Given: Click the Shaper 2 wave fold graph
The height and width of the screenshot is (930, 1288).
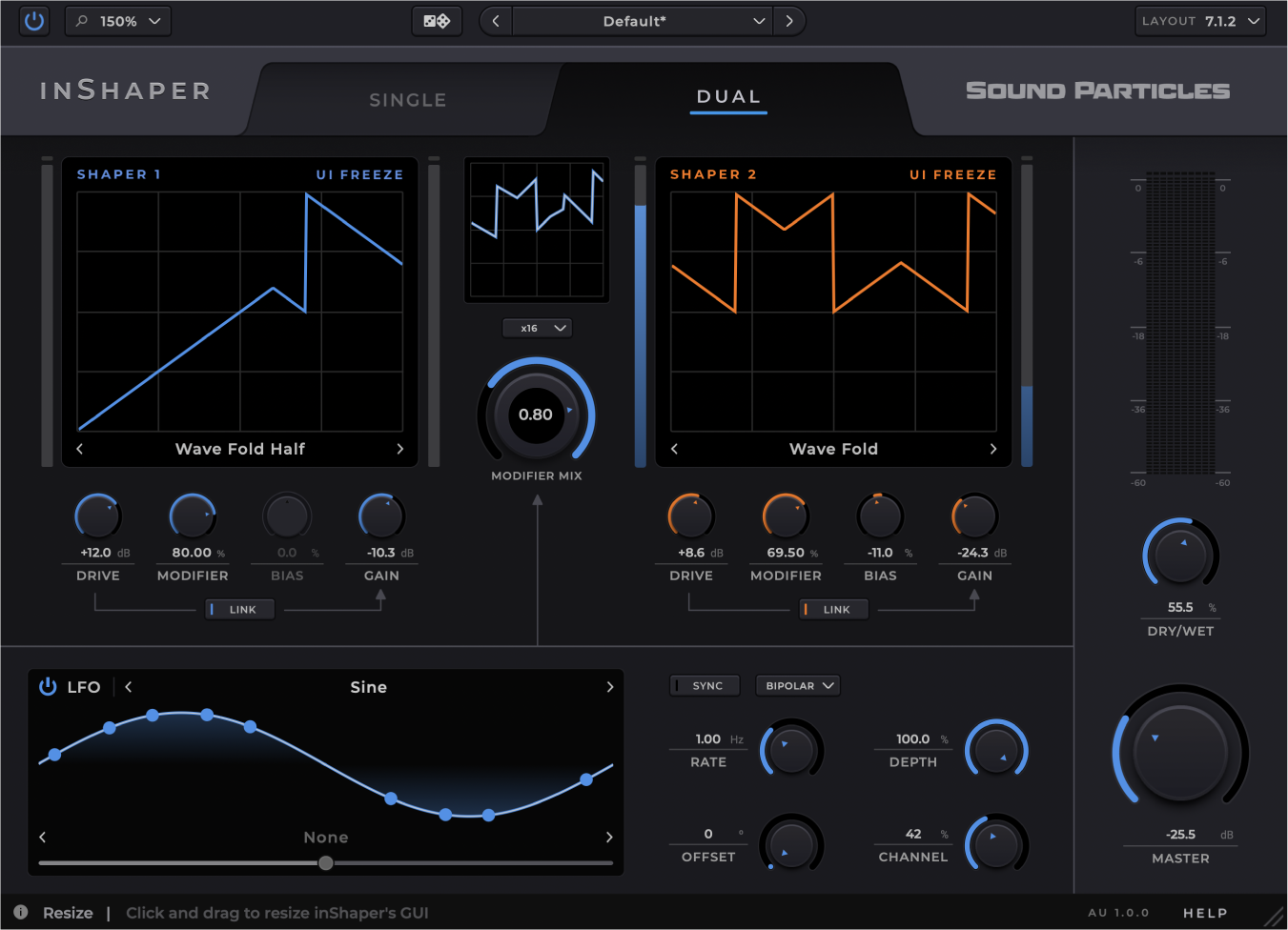Looking at the screenshot, I should tap(833, 312).
